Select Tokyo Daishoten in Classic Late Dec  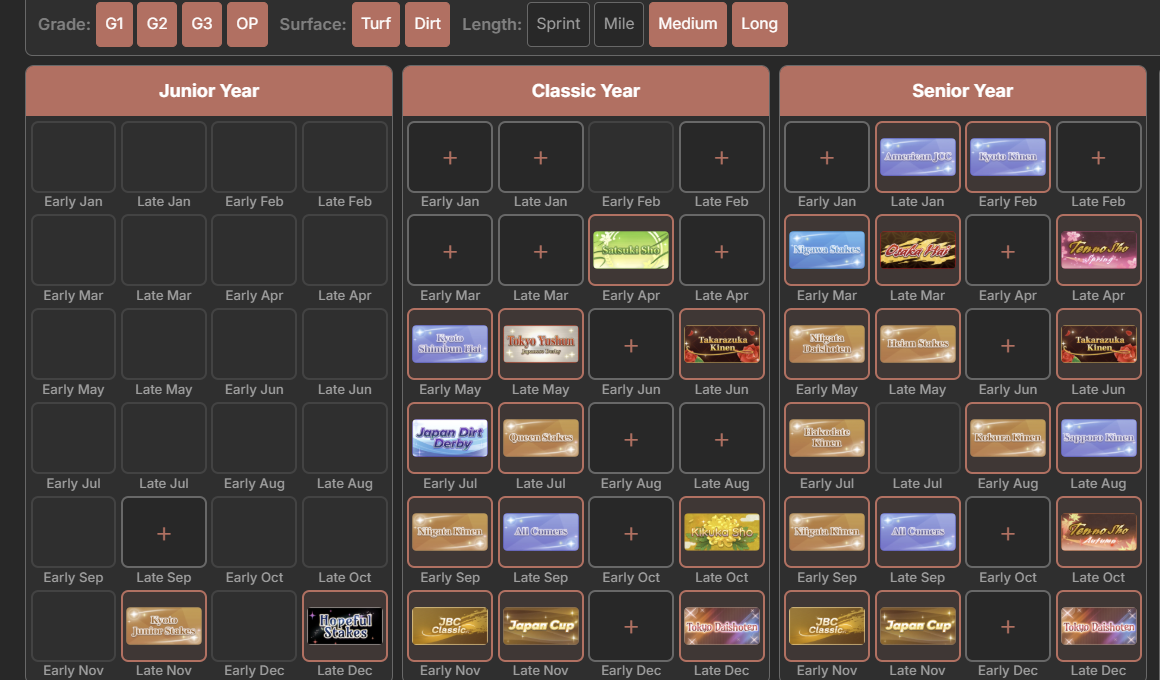point(721,625)
